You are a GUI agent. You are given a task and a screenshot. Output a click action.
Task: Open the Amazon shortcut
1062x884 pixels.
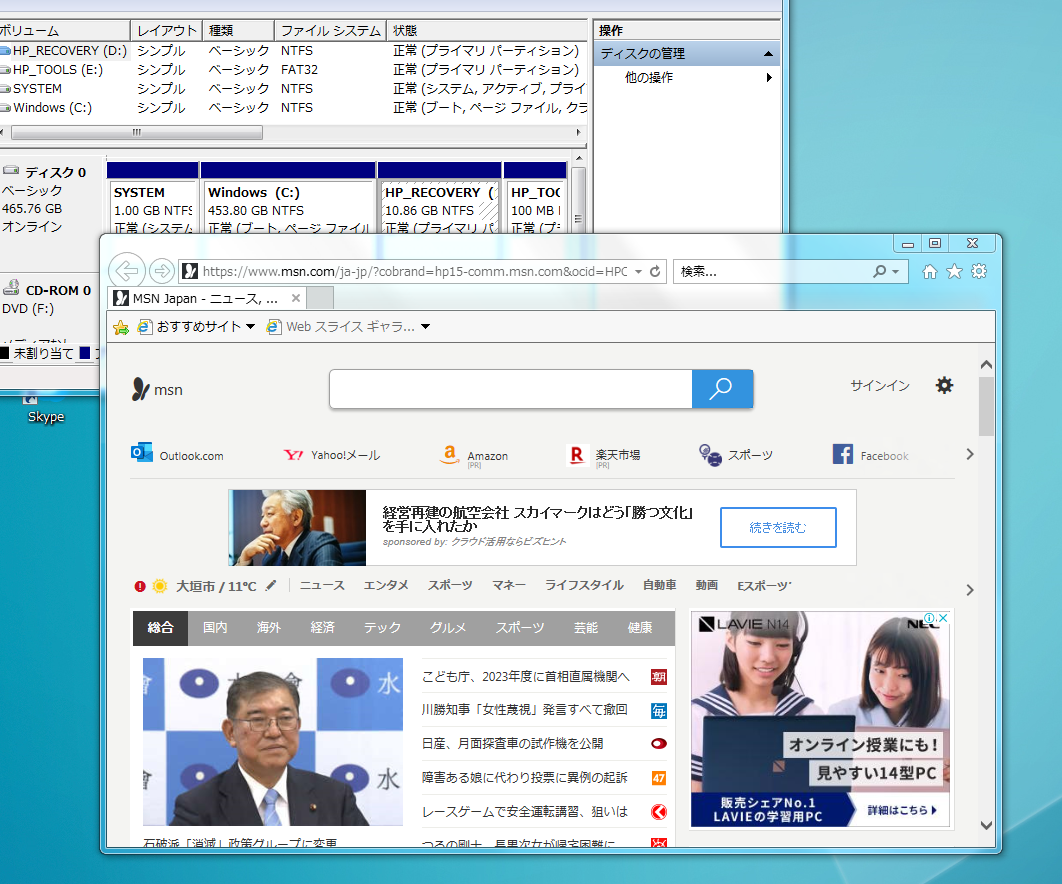pyautogui.click(x=473, y=455)
